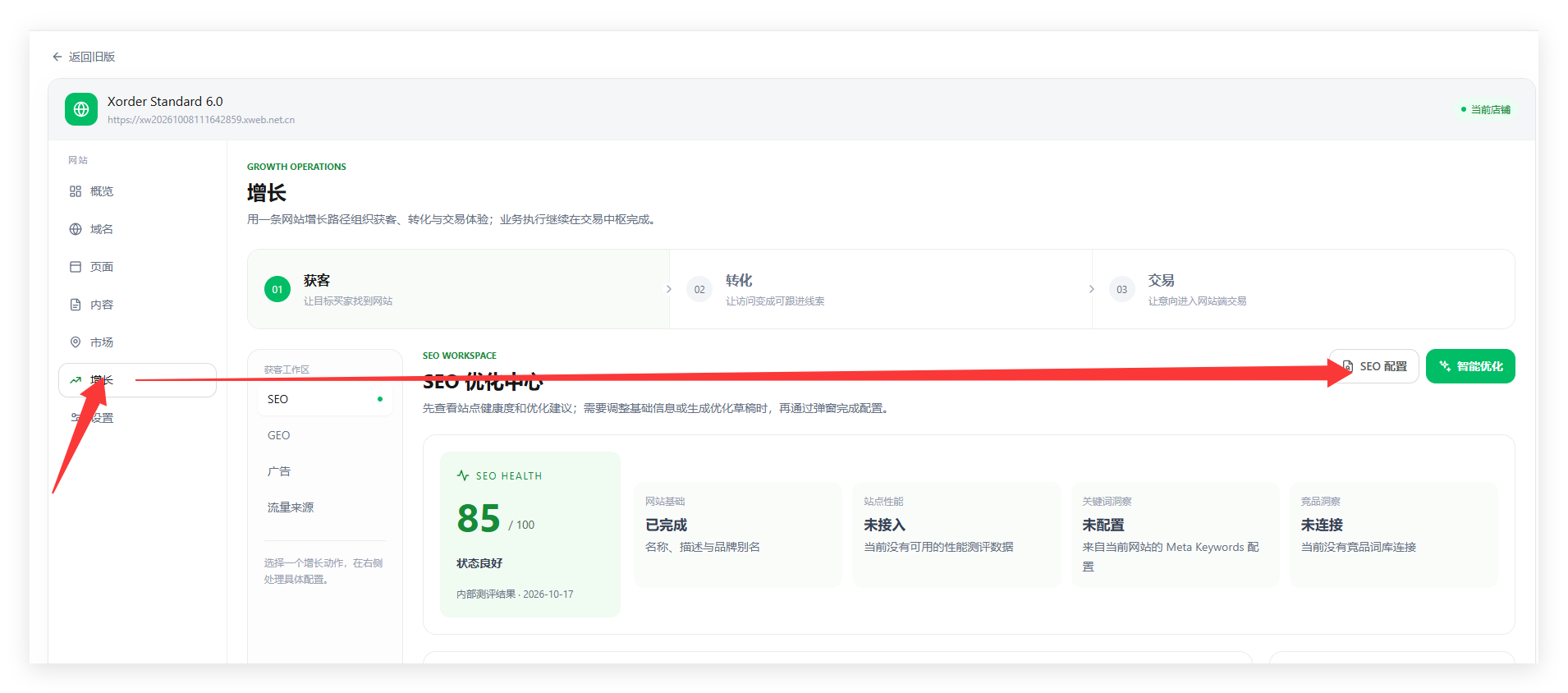The width and height of the screenshot is (1568, 693).
Task: Click the 内部测评结果 date line
Action: tap(515, 594)
